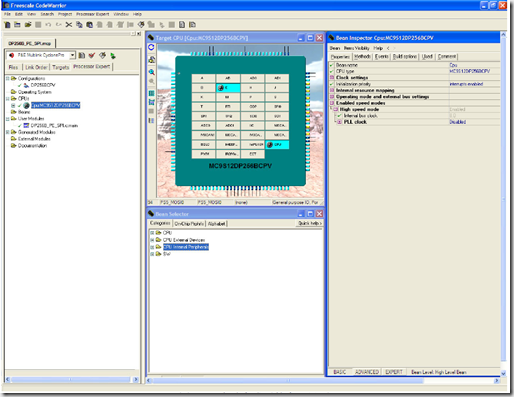
Task: Expand the PLL clock property group
Action: pyautogui.click(x=339, y=122)
